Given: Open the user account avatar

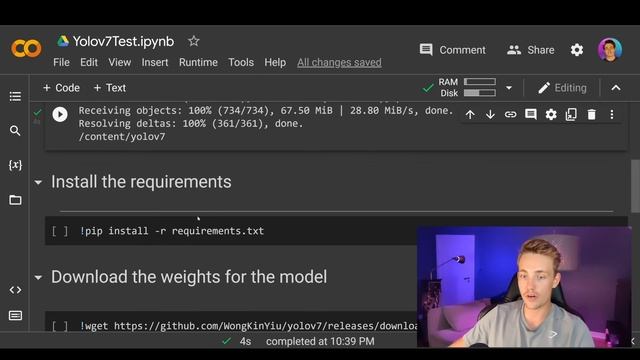Looking at the screenshot, I should [x=610, y=50].
